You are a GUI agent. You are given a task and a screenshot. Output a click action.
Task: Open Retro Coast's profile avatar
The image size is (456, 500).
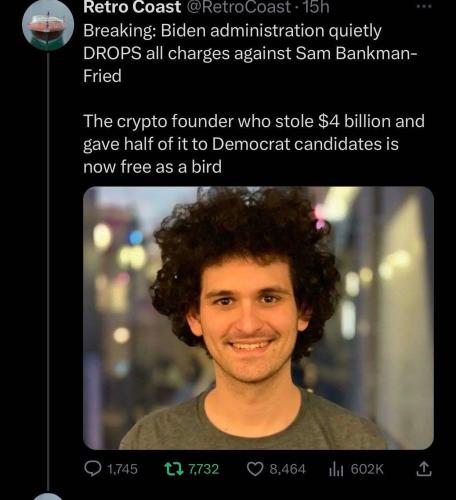48,25
